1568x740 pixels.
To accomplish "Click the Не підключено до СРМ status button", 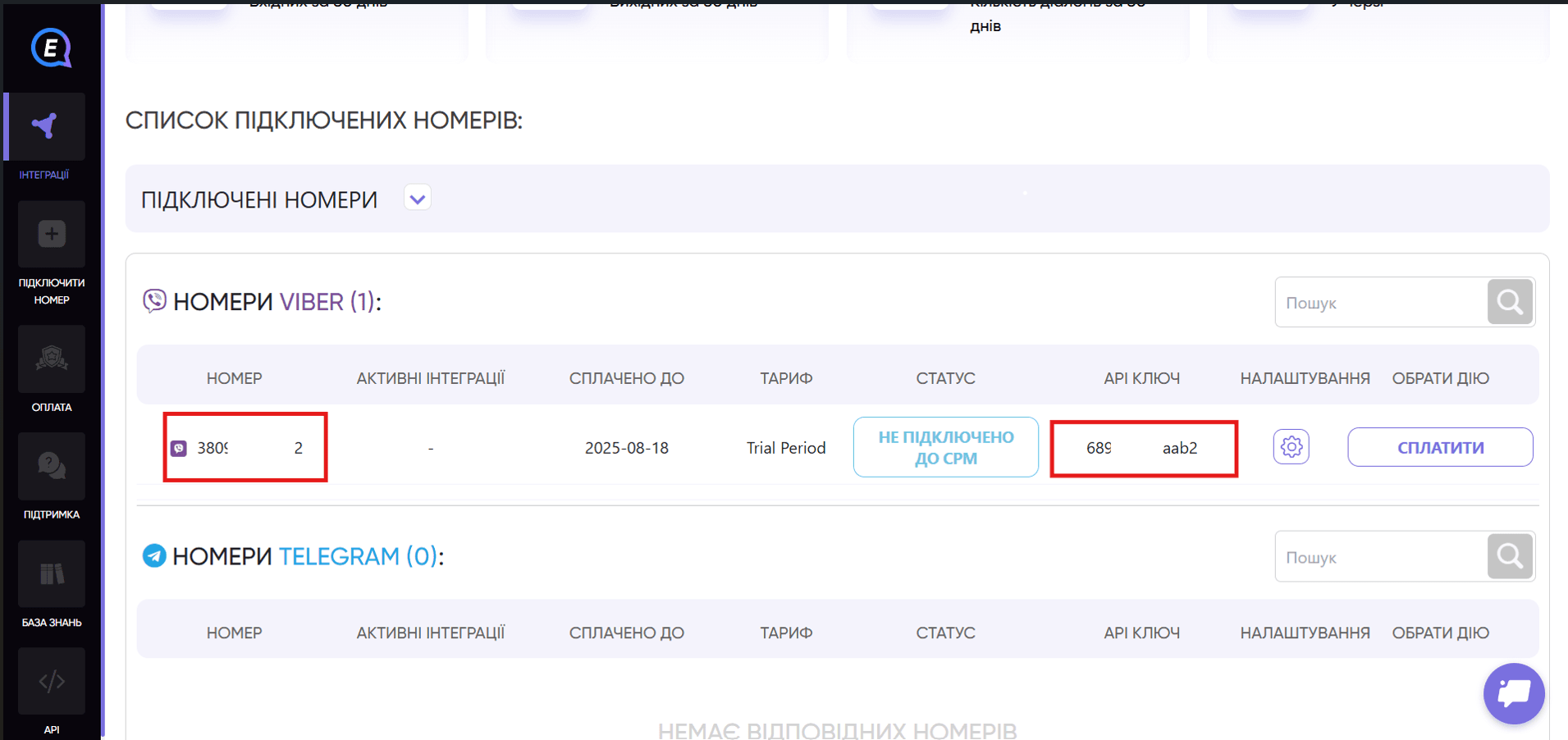I will tap(946, 447).
